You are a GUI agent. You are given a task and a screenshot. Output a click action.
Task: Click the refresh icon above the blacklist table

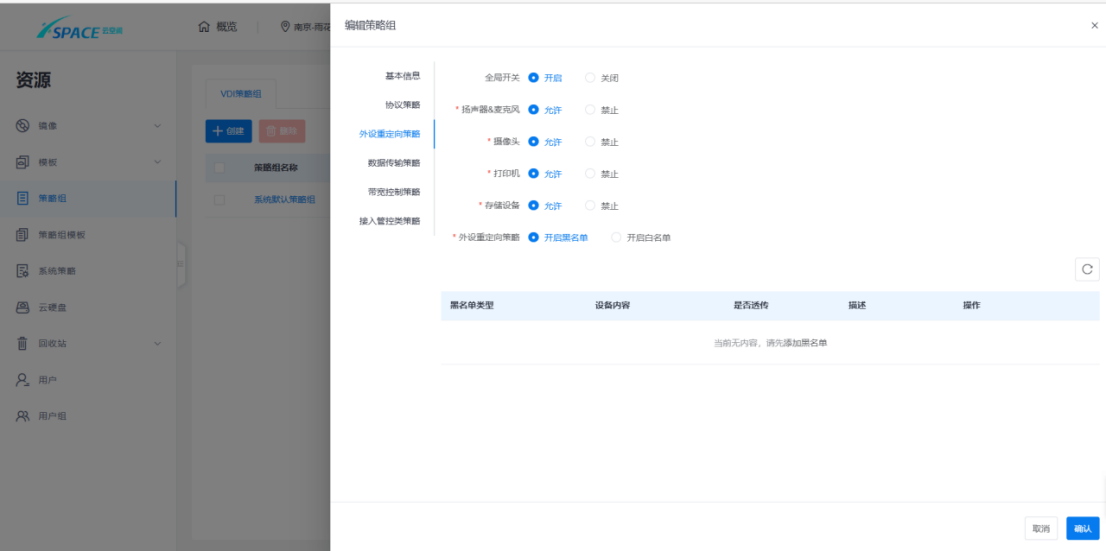click(1087, 269)
